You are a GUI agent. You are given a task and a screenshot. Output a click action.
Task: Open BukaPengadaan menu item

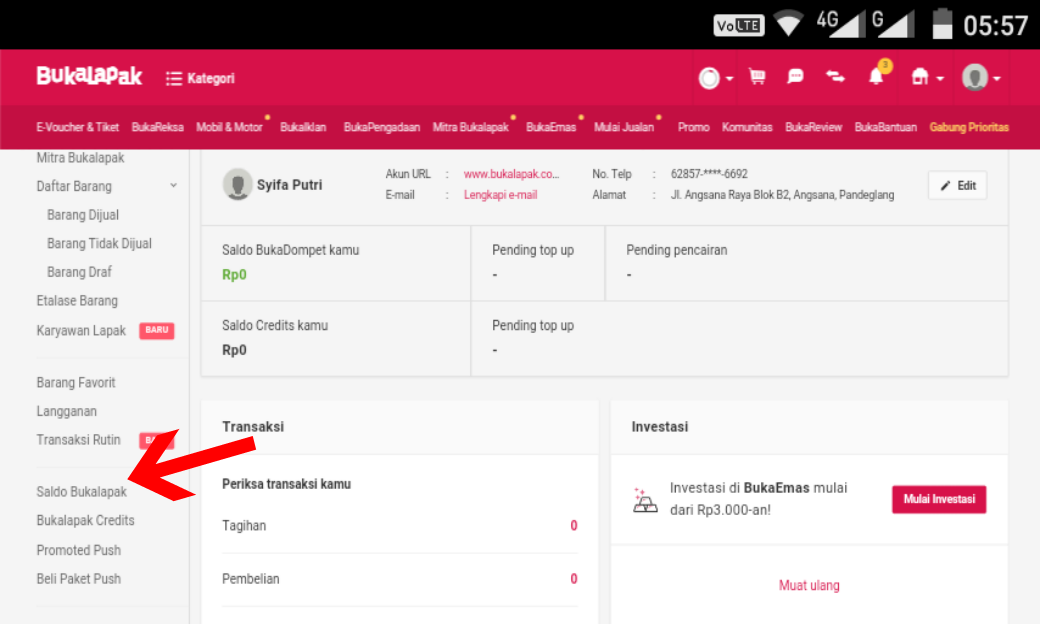pyautogui.click(x=382, y=127)
